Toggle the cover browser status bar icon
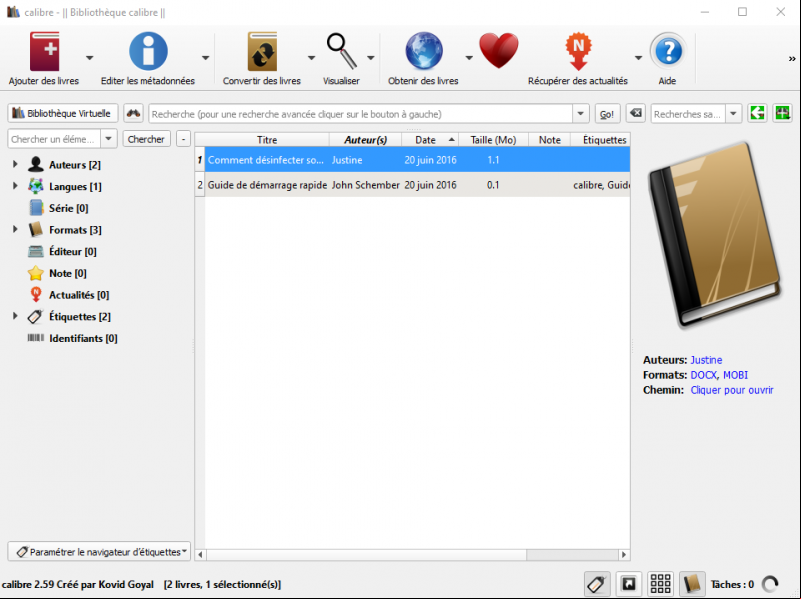801x599 pixels. tap(629, 584)
